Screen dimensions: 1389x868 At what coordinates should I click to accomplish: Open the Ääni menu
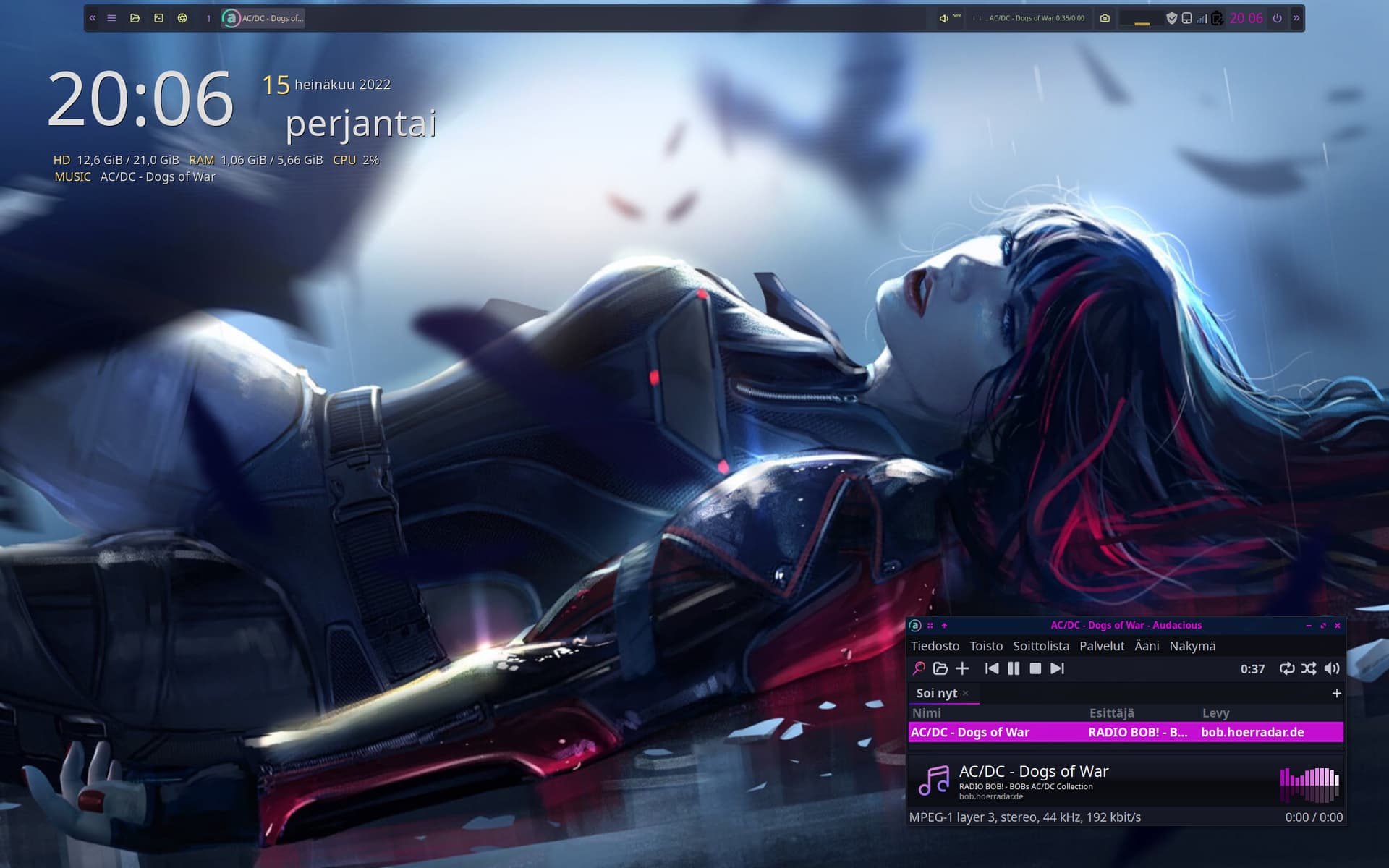[1147, 646]
